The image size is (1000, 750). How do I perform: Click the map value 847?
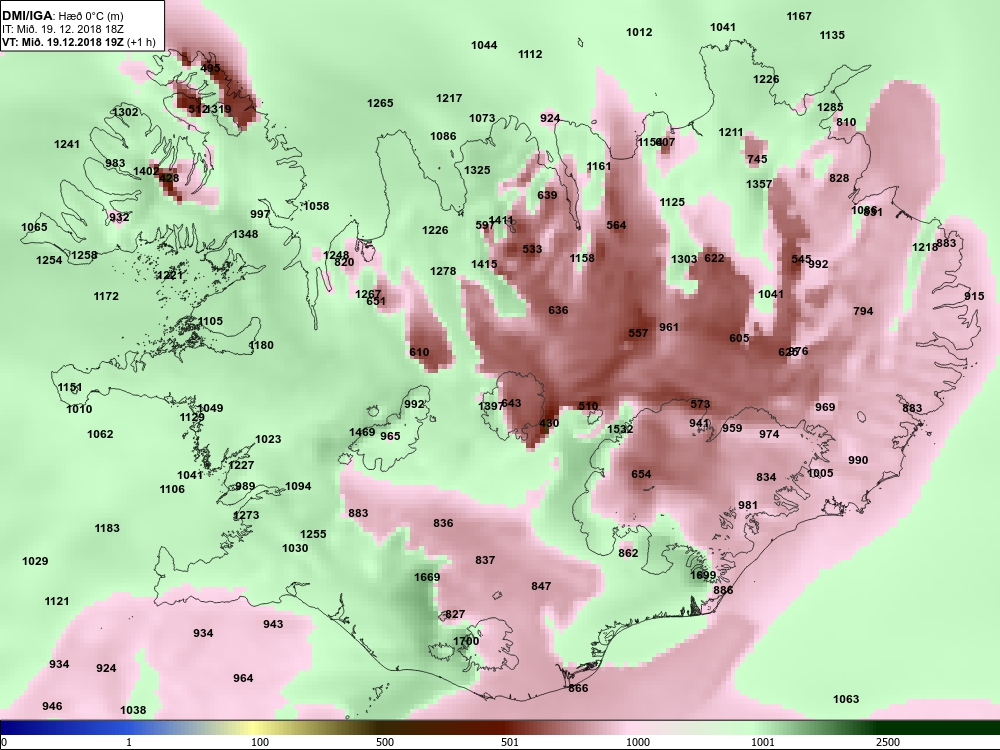click(x=541, y=586)
